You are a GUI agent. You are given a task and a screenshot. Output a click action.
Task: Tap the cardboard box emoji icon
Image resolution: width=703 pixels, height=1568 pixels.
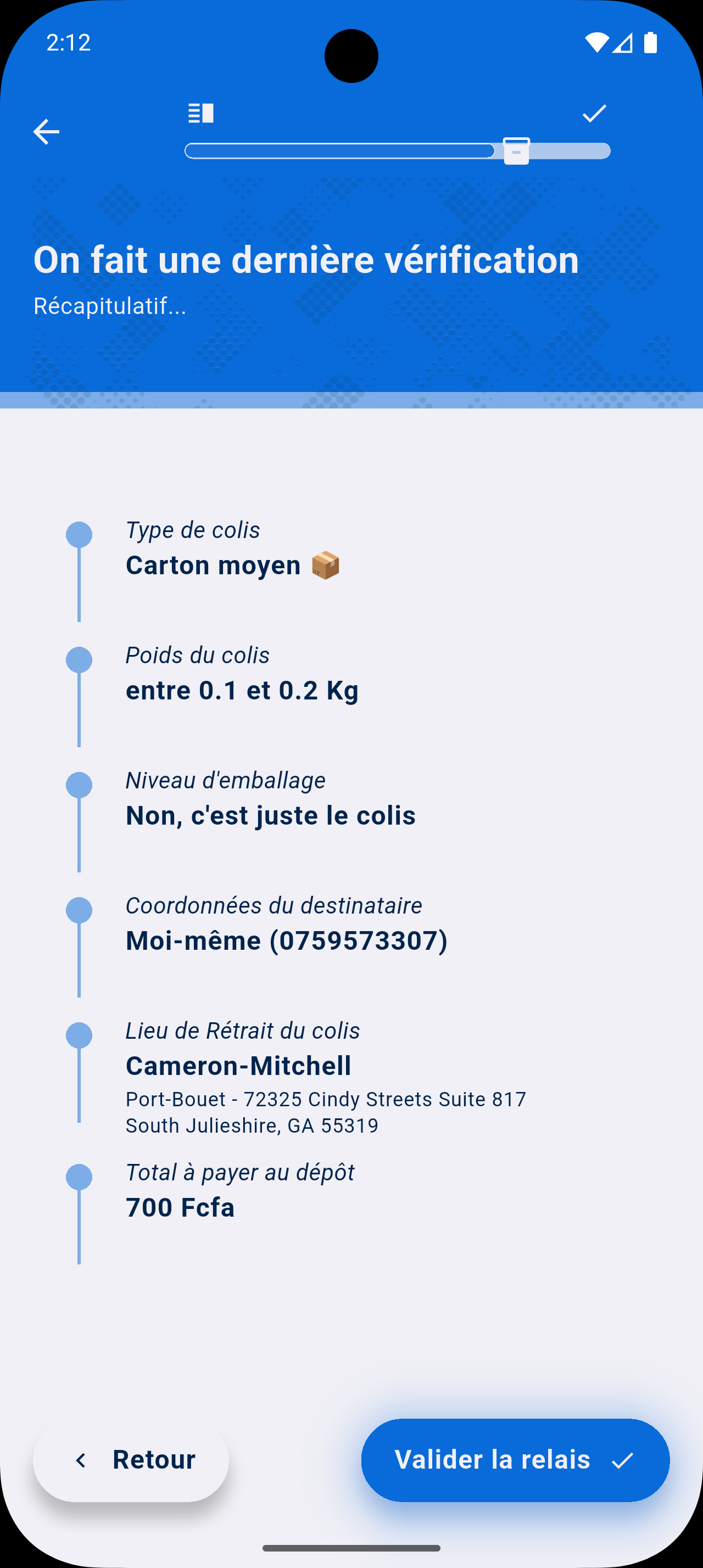pyautogui.click(x=326, y=565)
